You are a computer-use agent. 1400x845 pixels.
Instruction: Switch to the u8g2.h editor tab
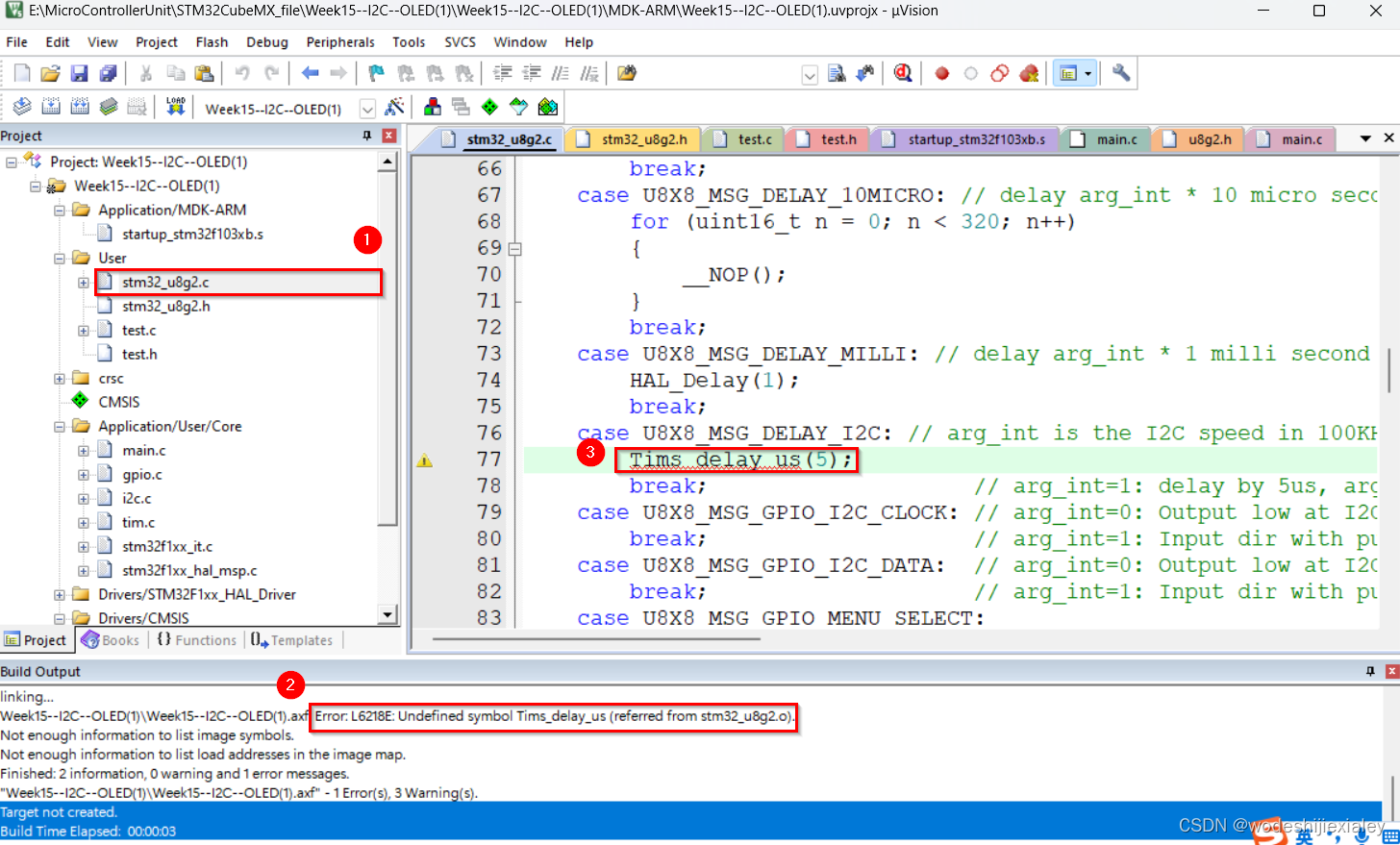tap(1198, 139)
